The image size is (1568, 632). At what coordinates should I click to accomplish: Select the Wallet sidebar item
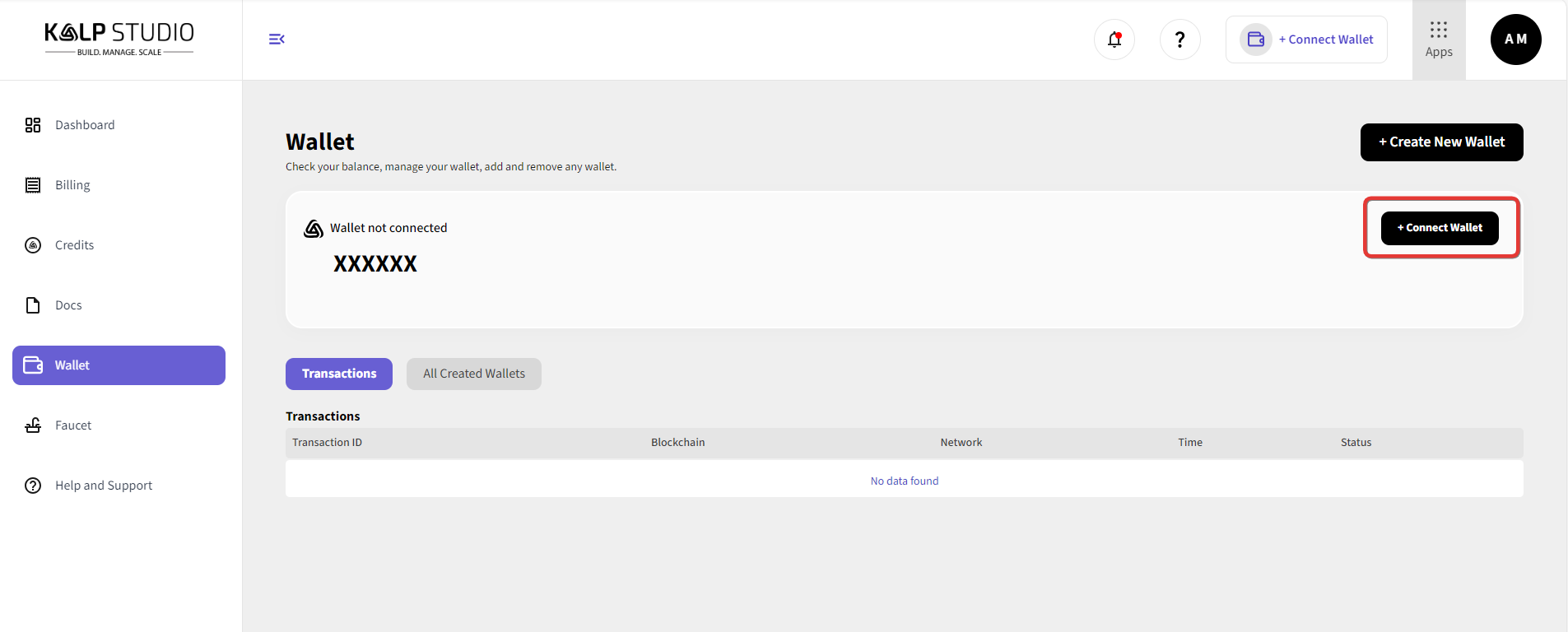click(x=119, y=365)
